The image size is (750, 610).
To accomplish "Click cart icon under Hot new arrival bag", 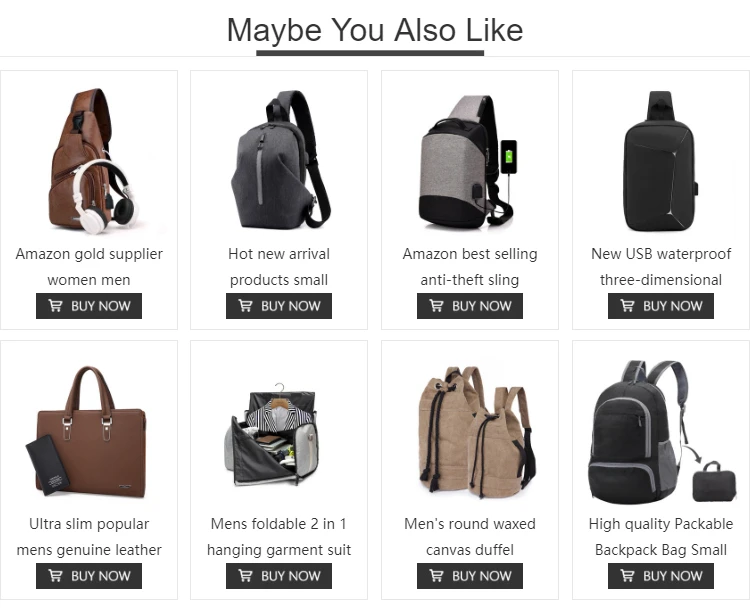I will pos(245,305).
